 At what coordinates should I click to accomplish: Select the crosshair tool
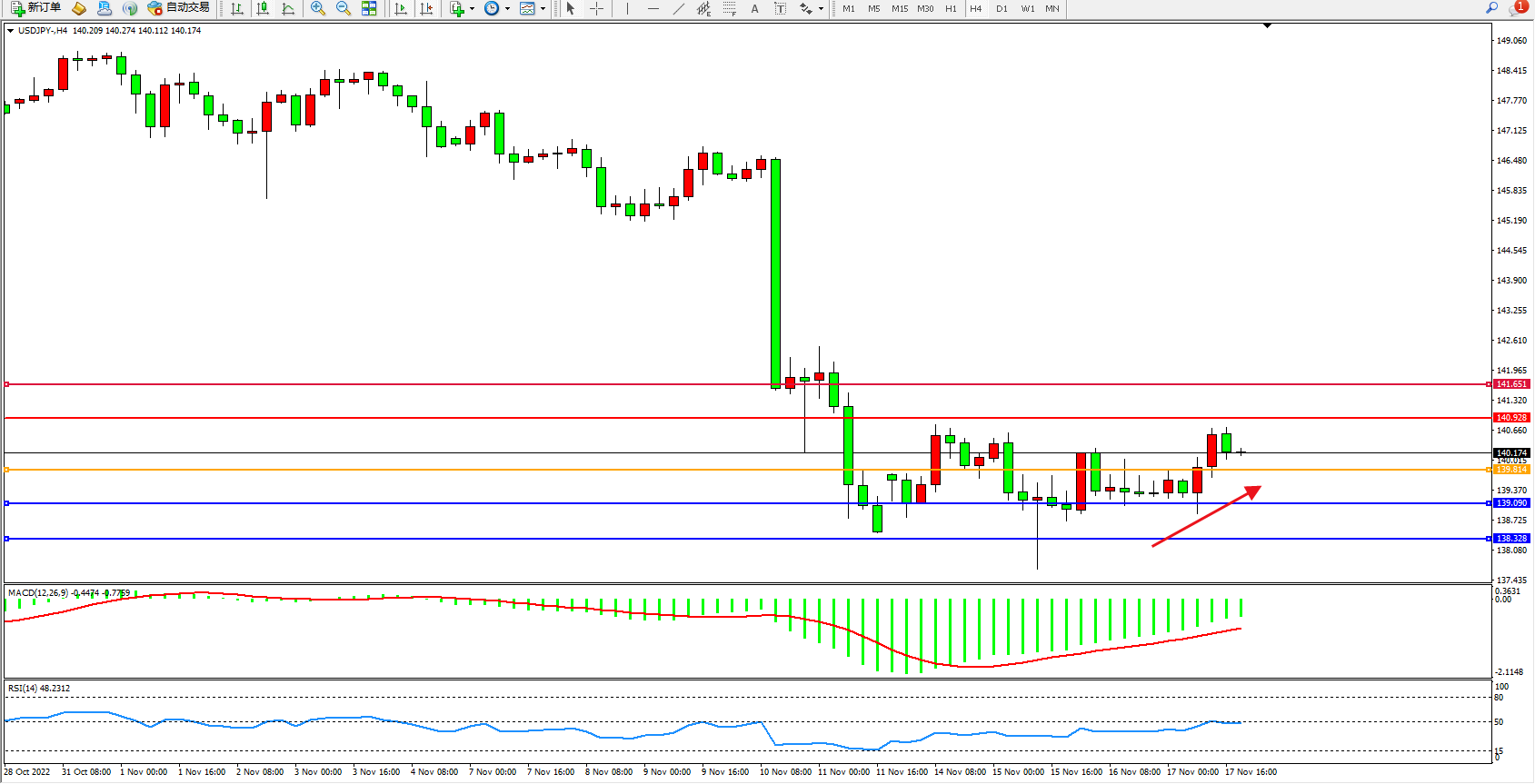click(x=596, y=8)
